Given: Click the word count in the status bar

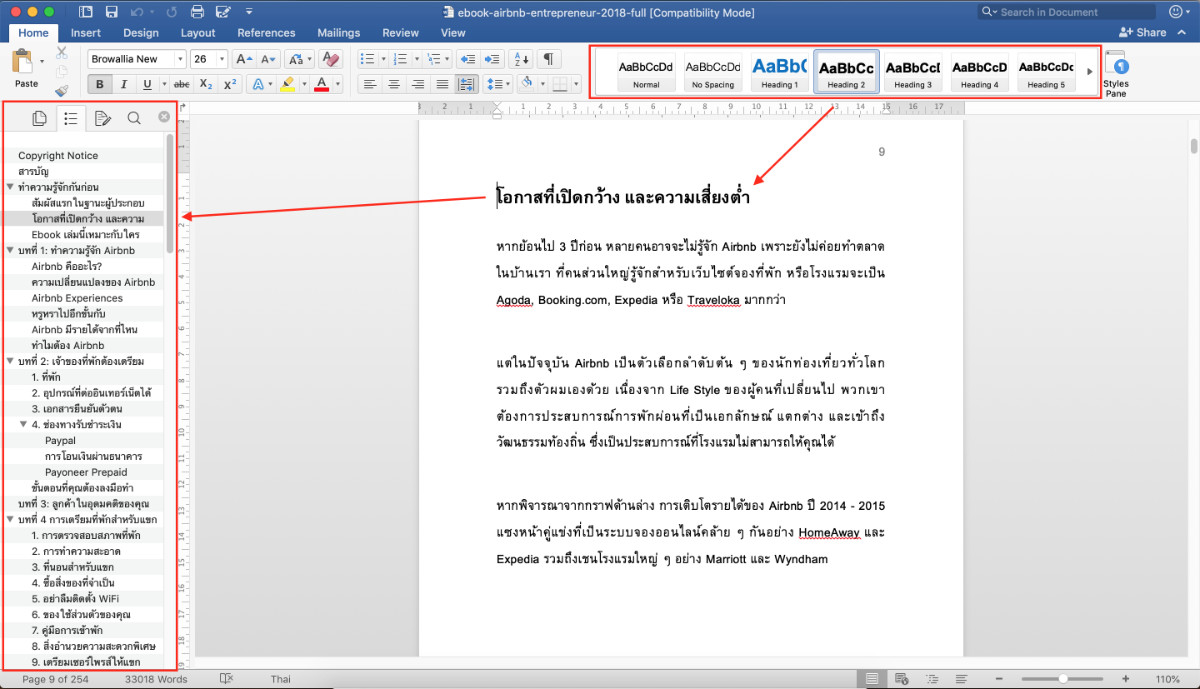Looking at the screenshot, I should click(x=155, y=679).
